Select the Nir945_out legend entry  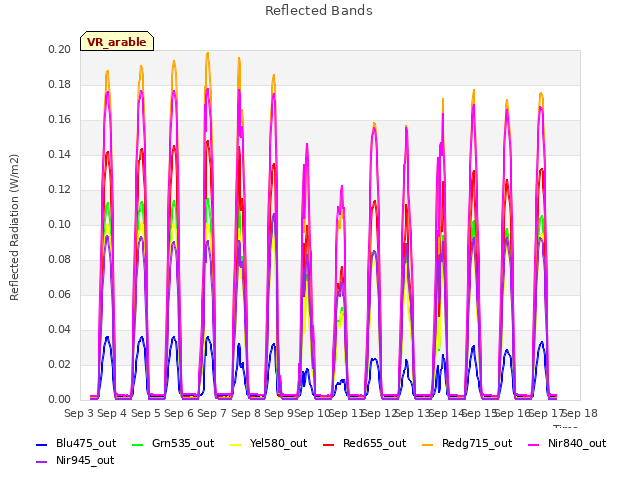tap(75, 461)
